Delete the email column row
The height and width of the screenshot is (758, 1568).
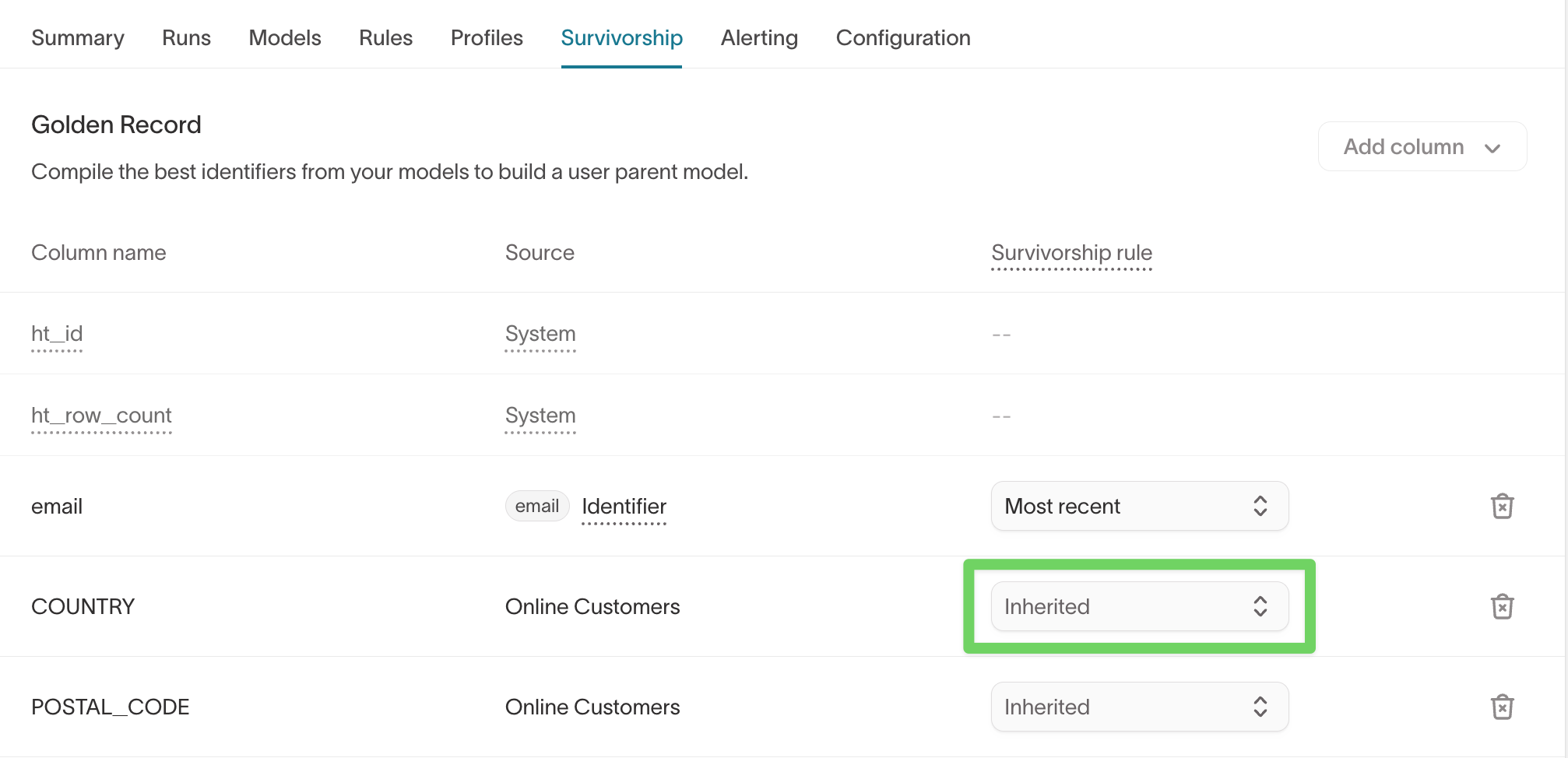tap(1502, 507)
